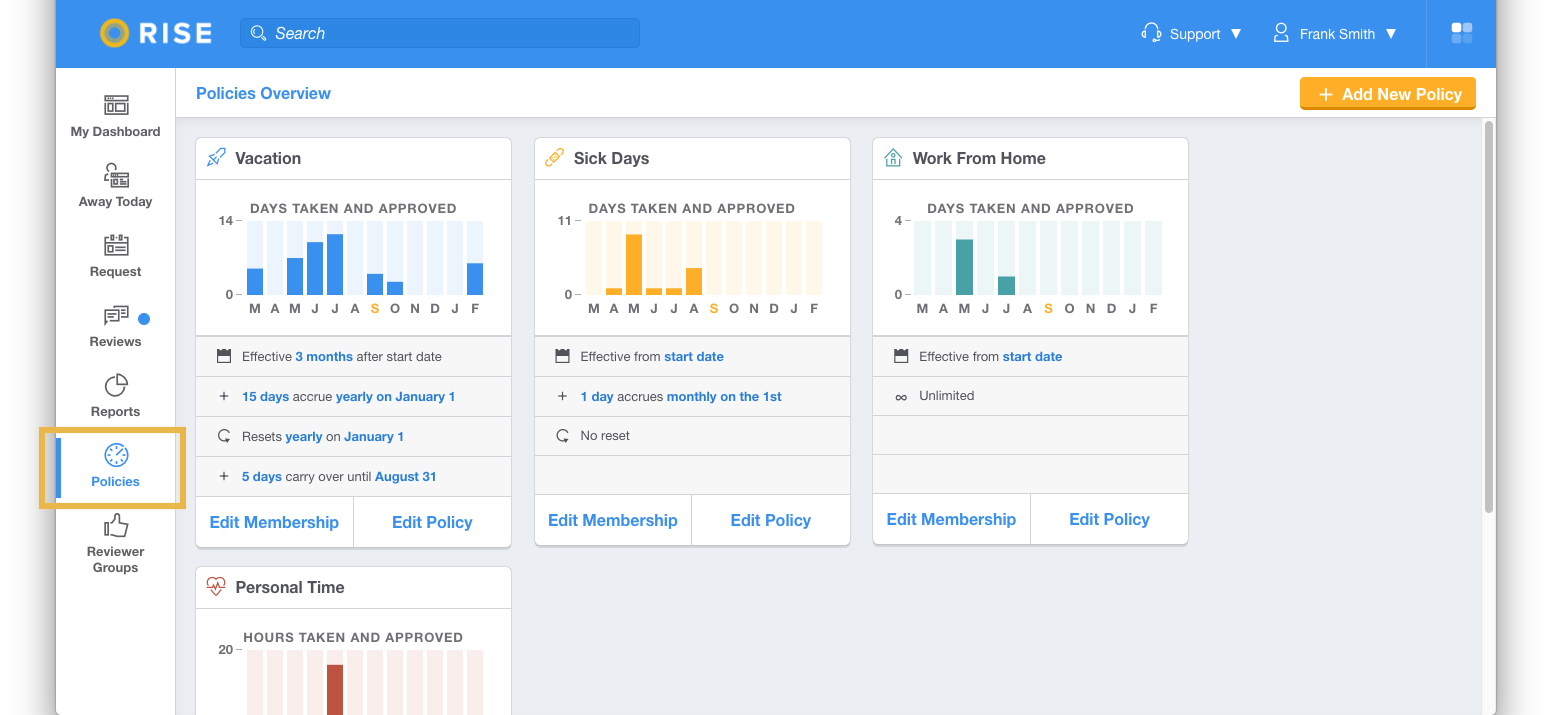1552x715 pixels.
Task: Click '1 day' accrual link in Sick Days
Action: click(597, 396)
